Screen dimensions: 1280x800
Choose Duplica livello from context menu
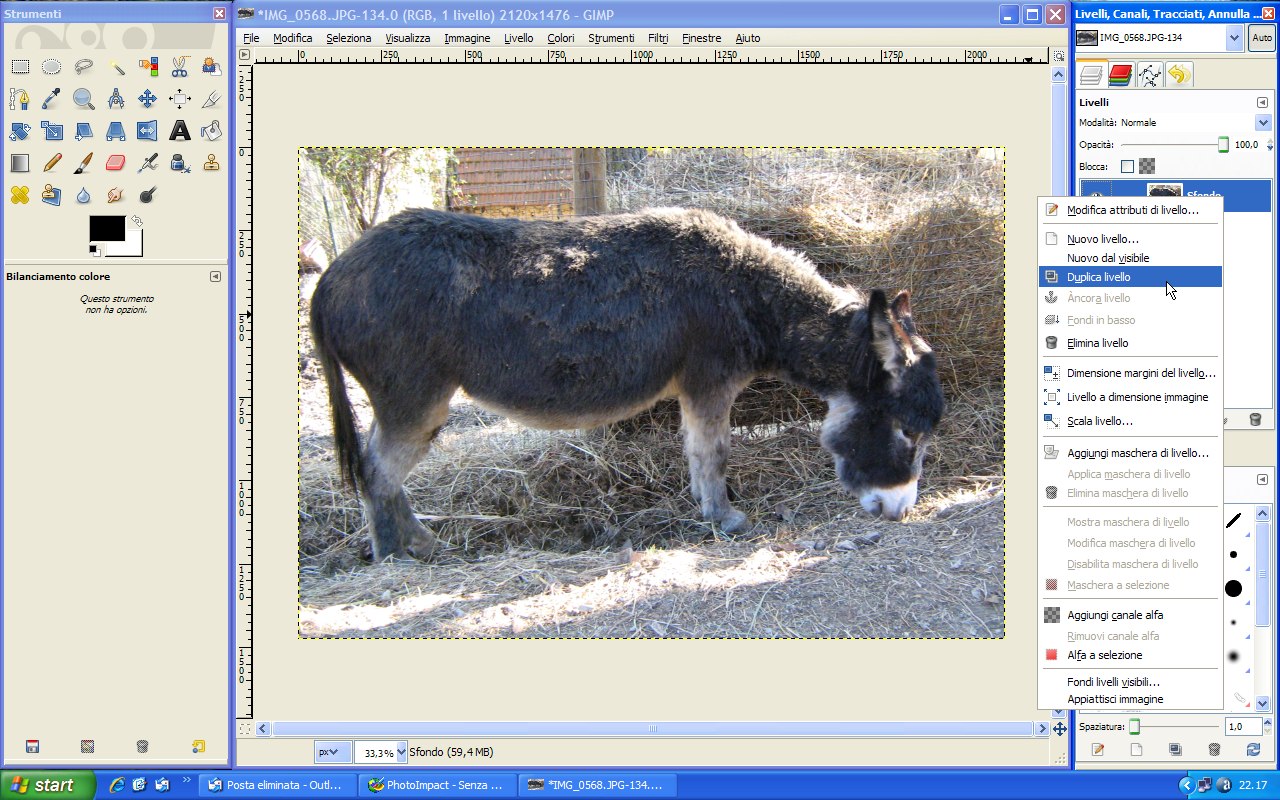click(x=1098, y=277)
